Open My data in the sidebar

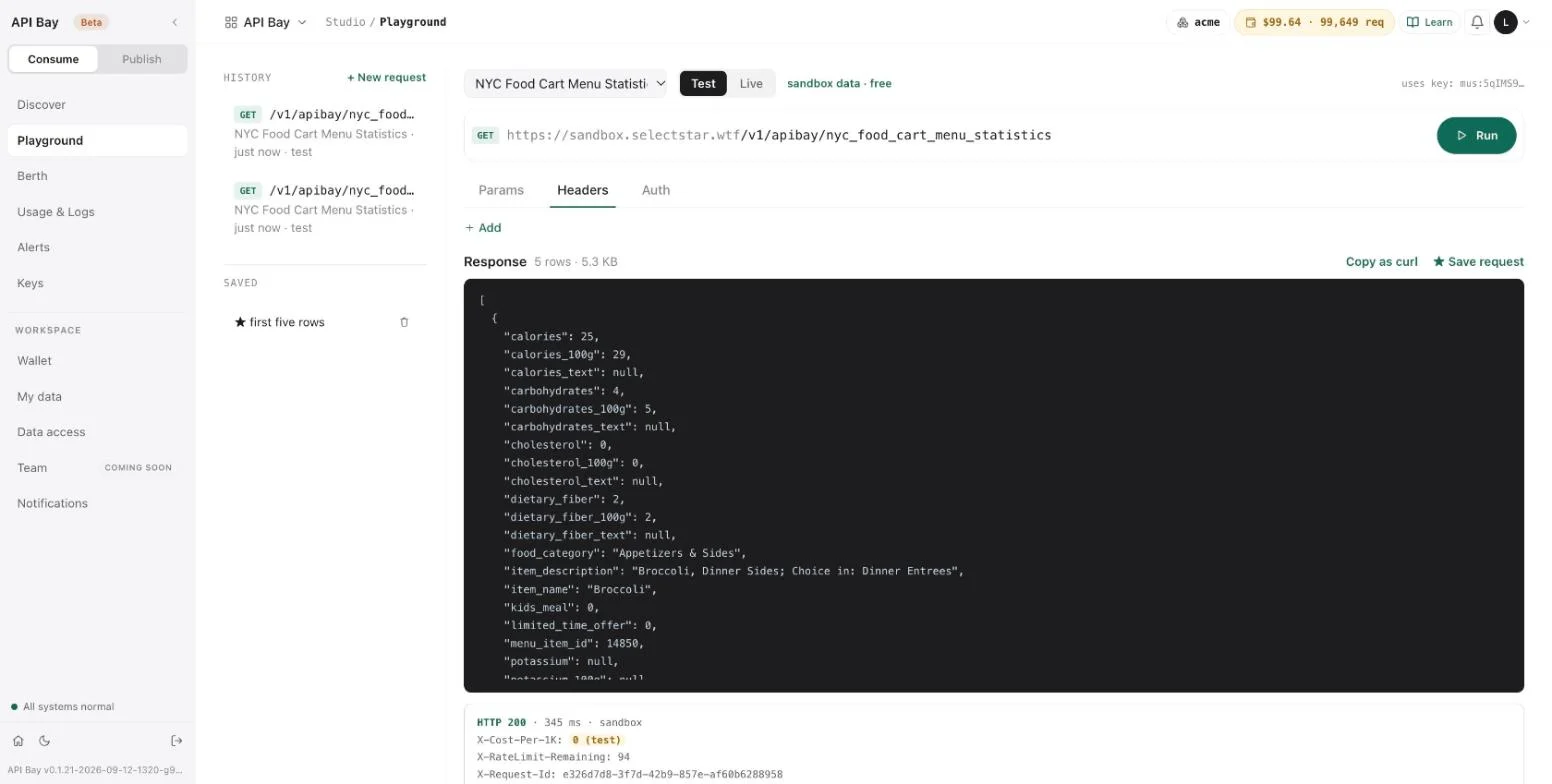[97, 397]
